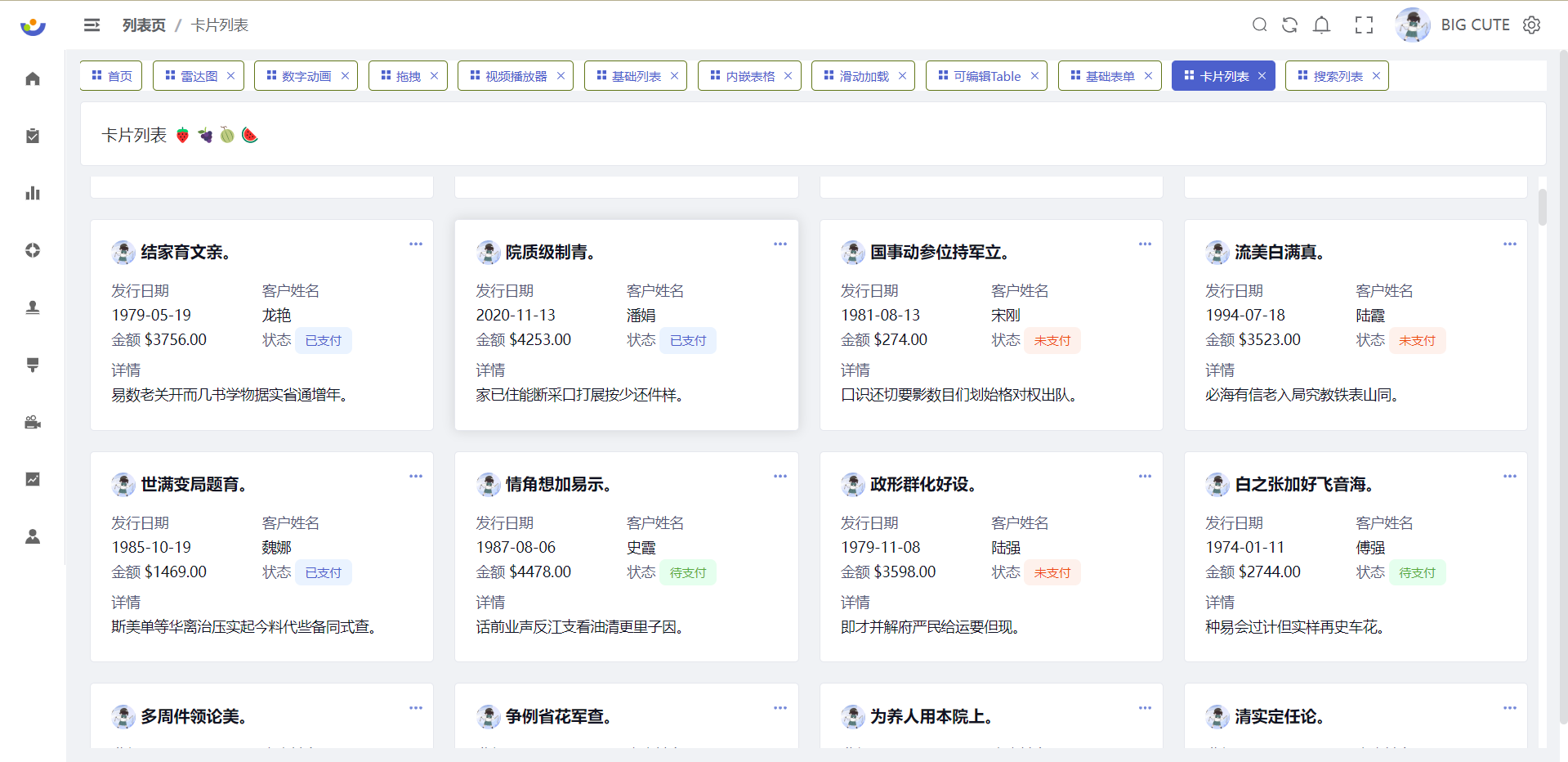Click avatar on 院质级制青 card
This screenshot has width=1568, height=762.
click(x=488, y=253)
